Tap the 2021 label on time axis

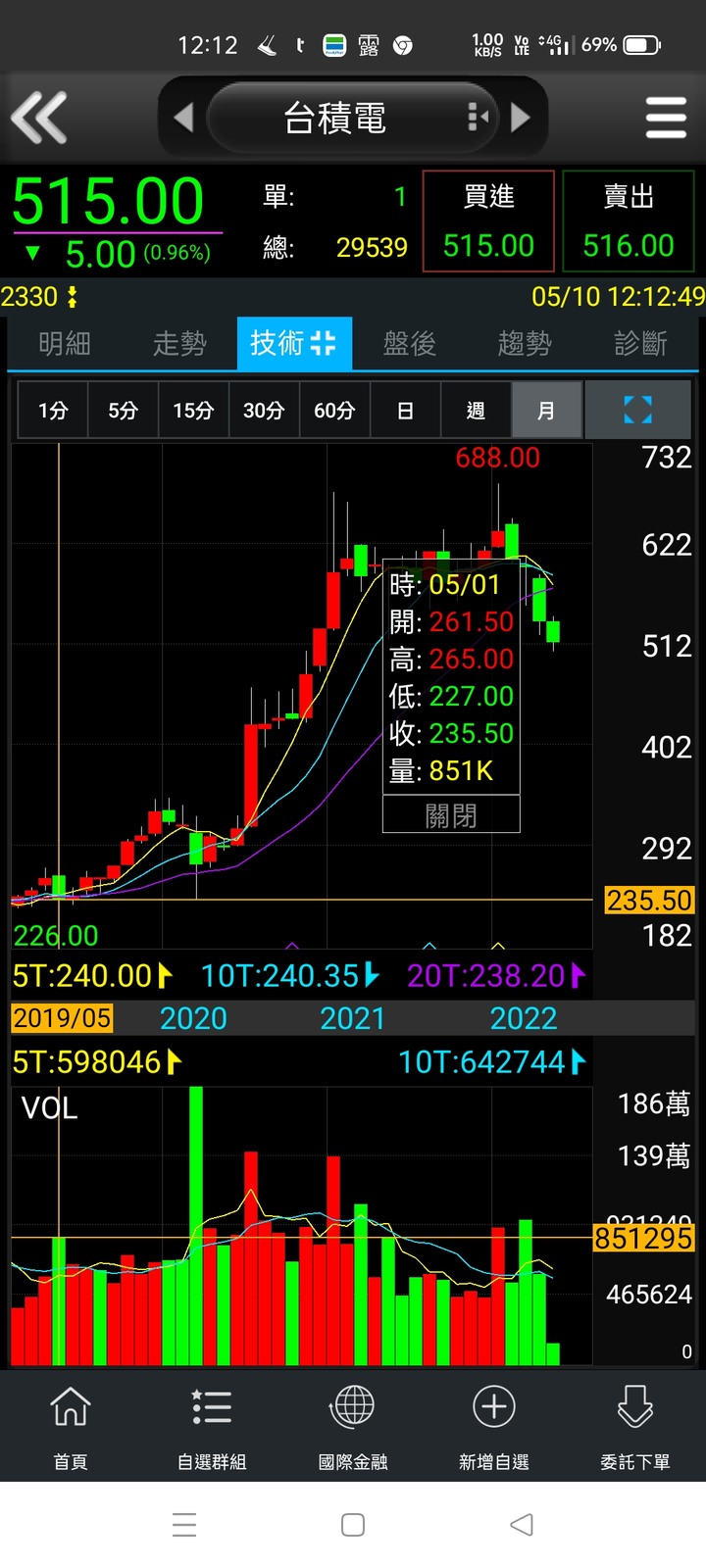pyautogui.click(x=353, y=1018)
